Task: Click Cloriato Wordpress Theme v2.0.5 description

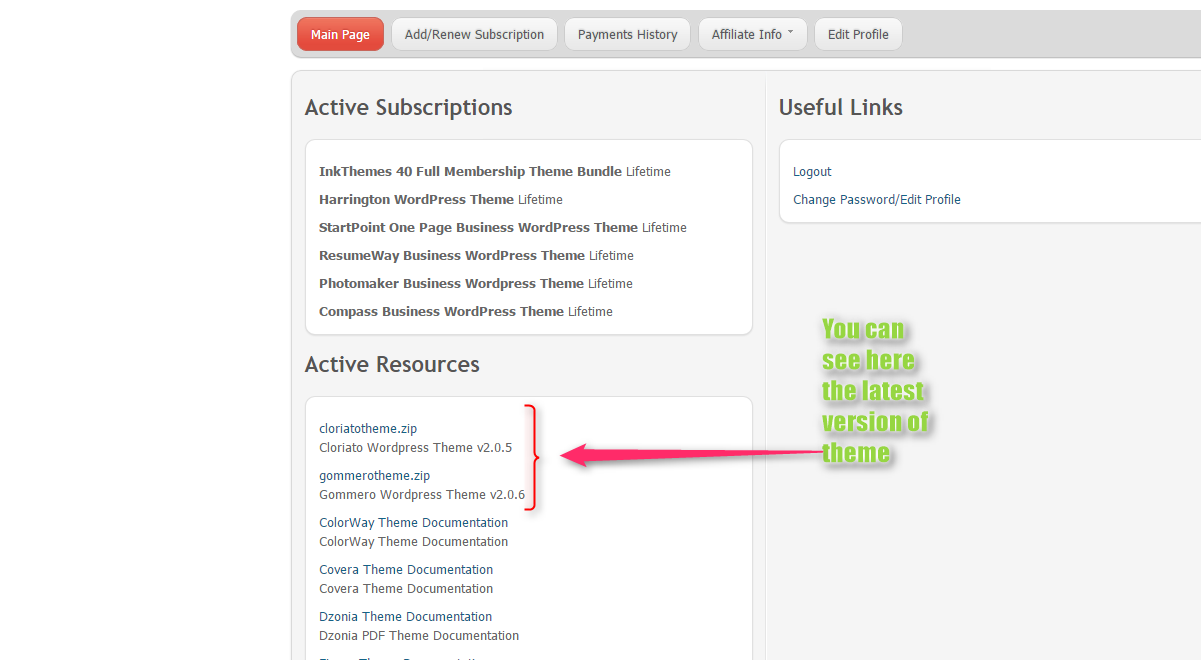Action: coord(415,448)
